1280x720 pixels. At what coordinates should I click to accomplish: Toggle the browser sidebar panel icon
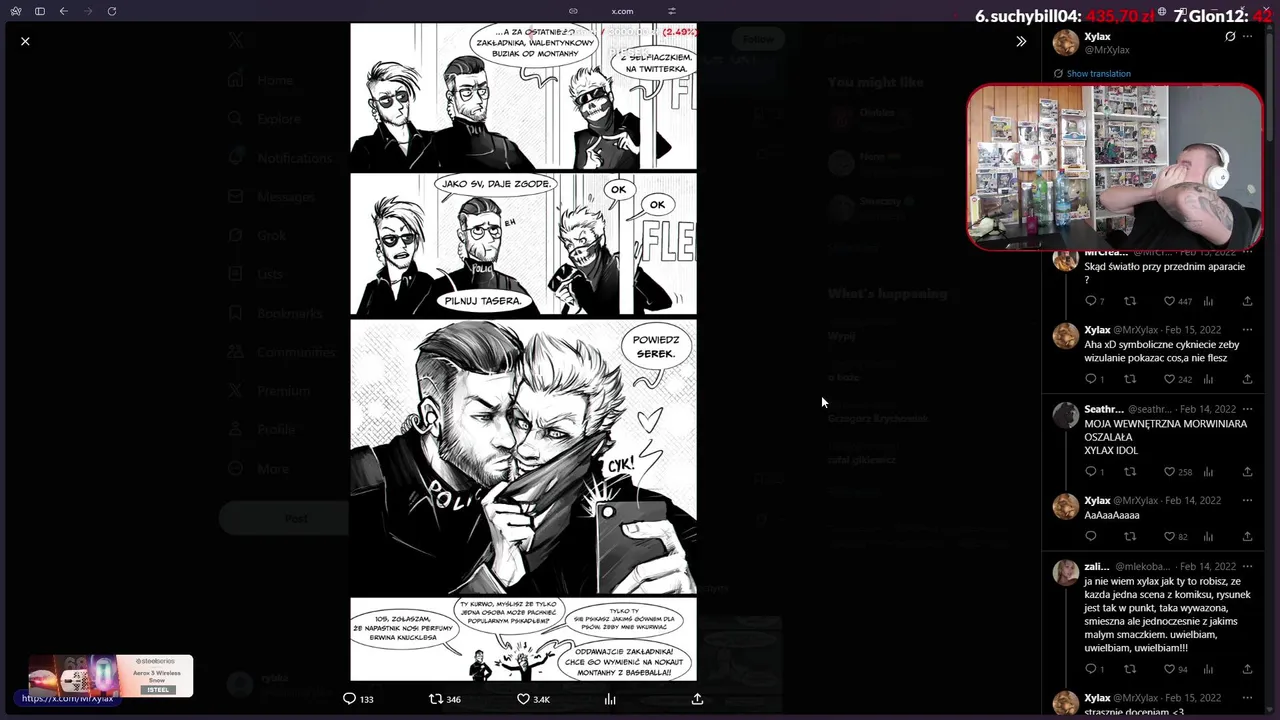40,11
